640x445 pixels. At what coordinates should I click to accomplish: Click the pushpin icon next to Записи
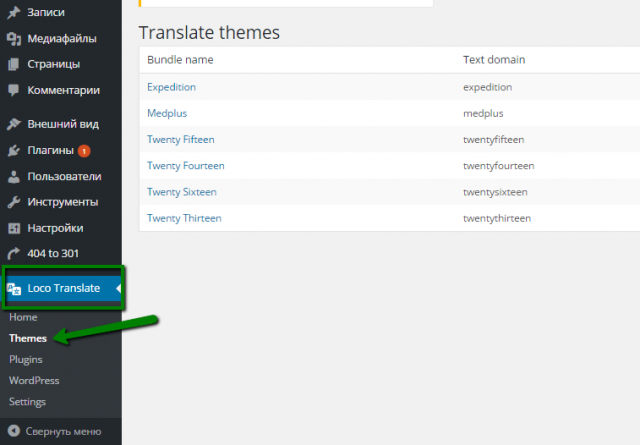(x=13, y=13)
